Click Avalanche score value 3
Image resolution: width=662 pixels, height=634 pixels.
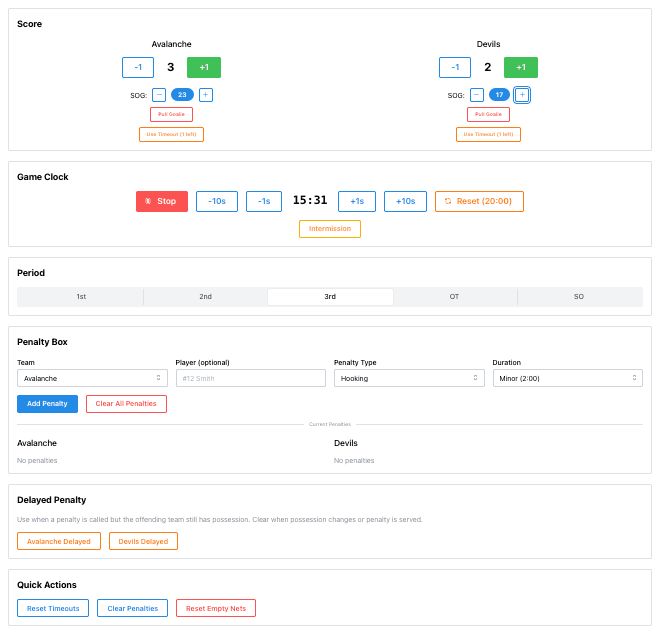(x=171, y=67)
